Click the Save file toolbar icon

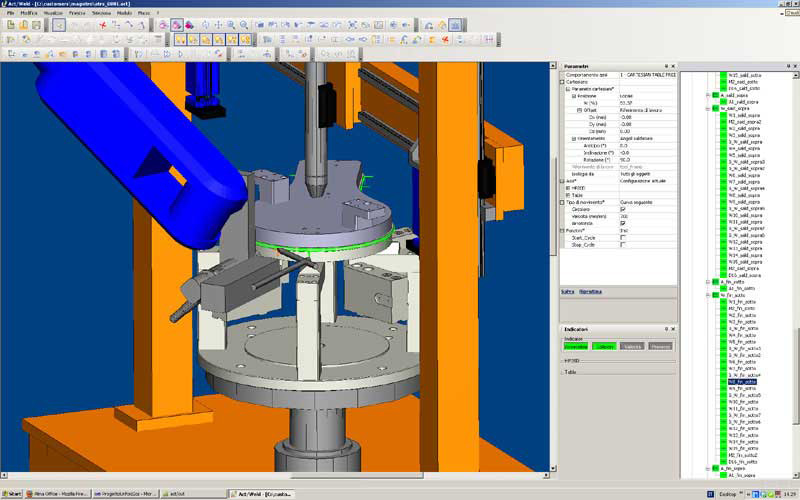click(36, 24)
